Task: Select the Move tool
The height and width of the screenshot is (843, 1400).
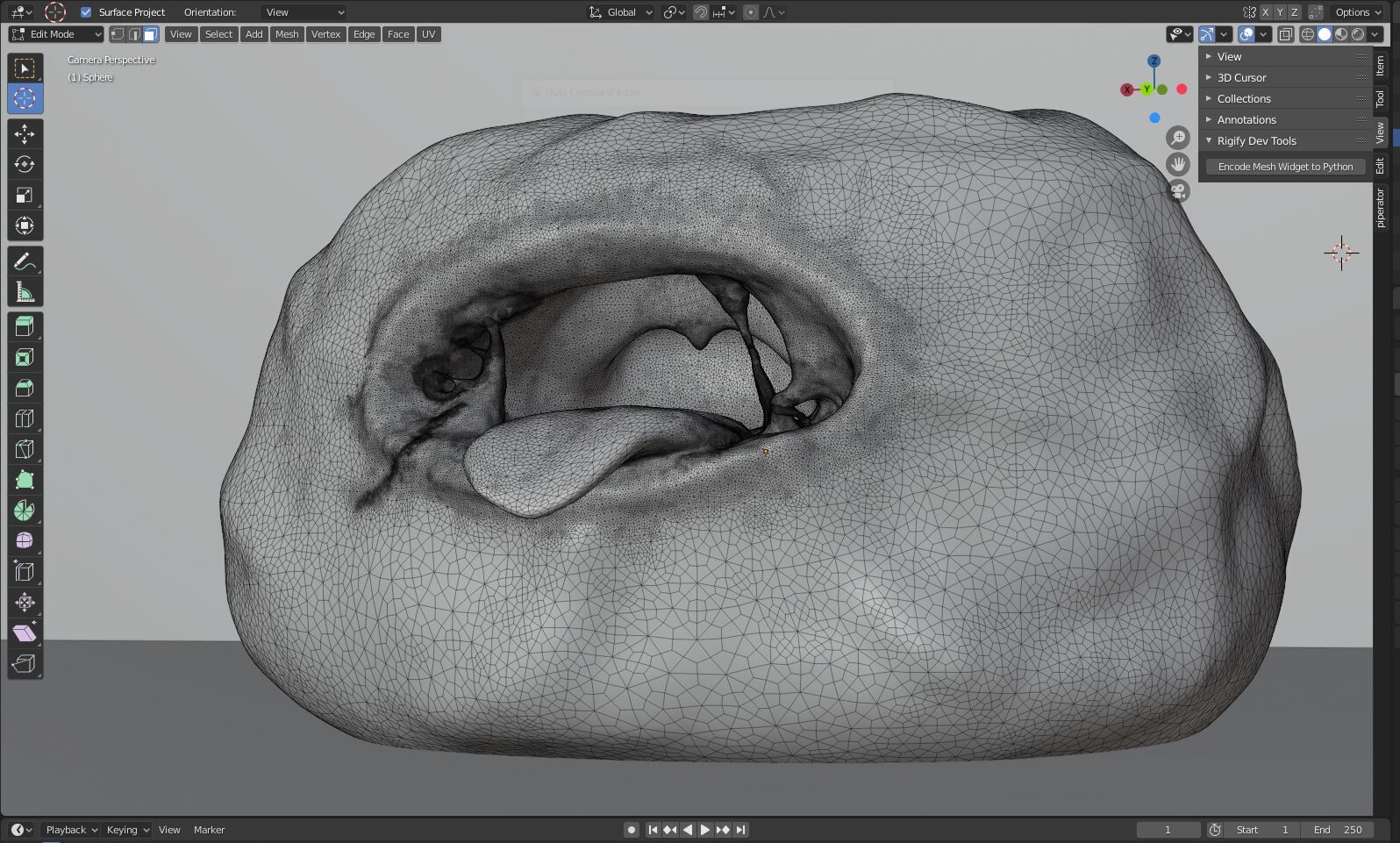Action: pos(25,133)
